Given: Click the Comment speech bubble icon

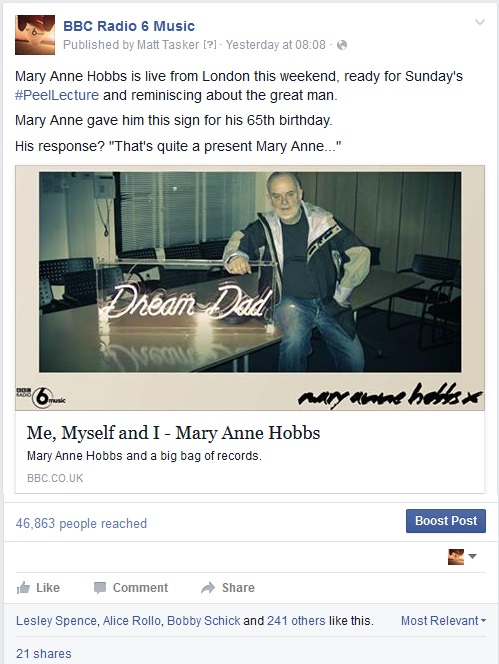Looking at the screenshot, I should (x=100, y=588).
